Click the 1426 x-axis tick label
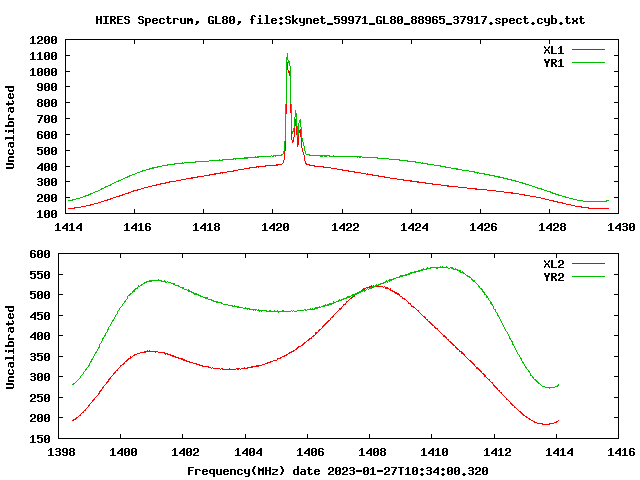The image size is (640, 480). (x=483, y=227)
